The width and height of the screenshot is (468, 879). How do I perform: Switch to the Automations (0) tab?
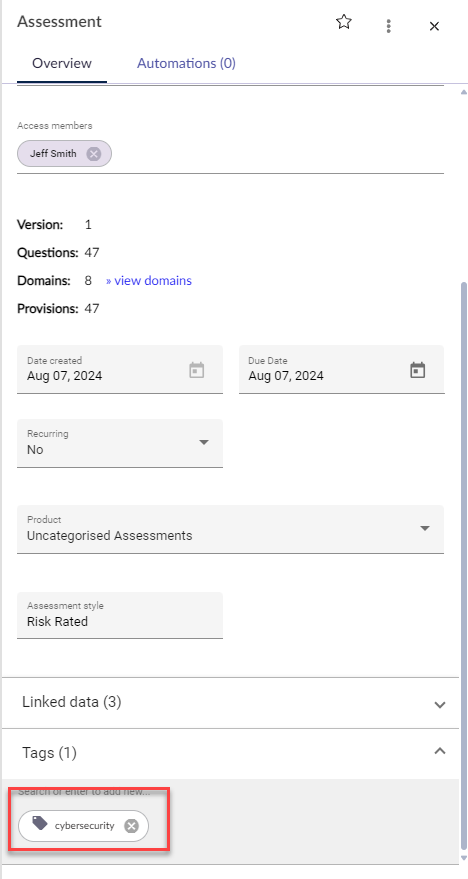pyautogui.click(x=186, y=63)
